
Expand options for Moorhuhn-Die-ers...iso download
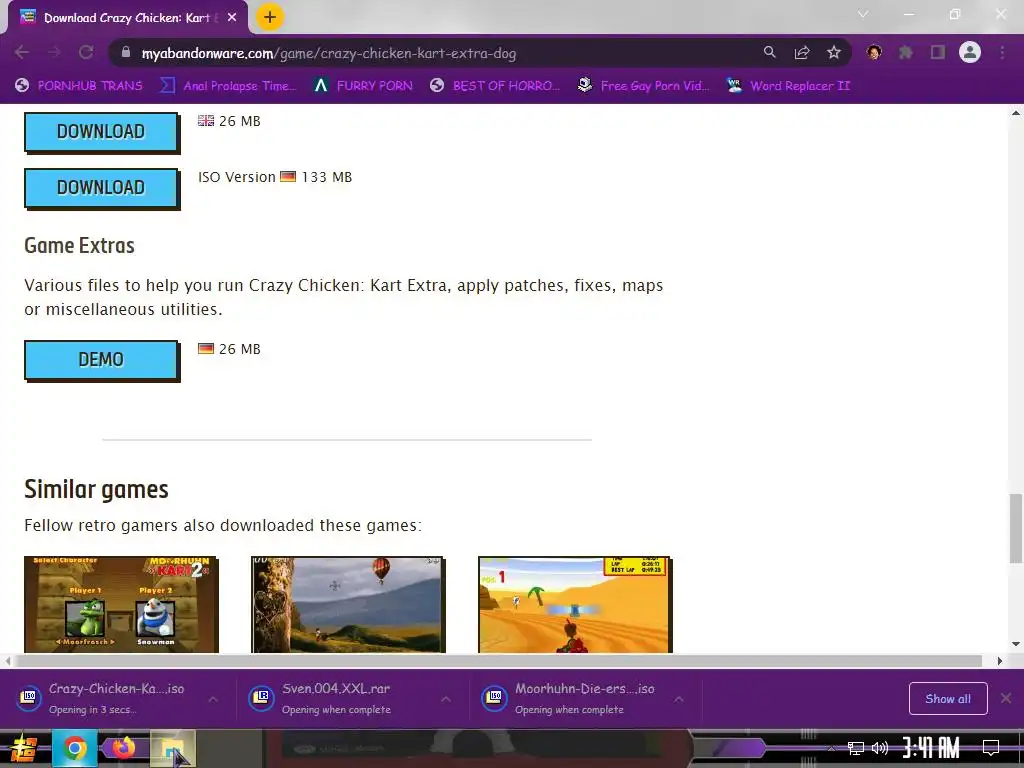pyautogui.click(x=679, y=699)
